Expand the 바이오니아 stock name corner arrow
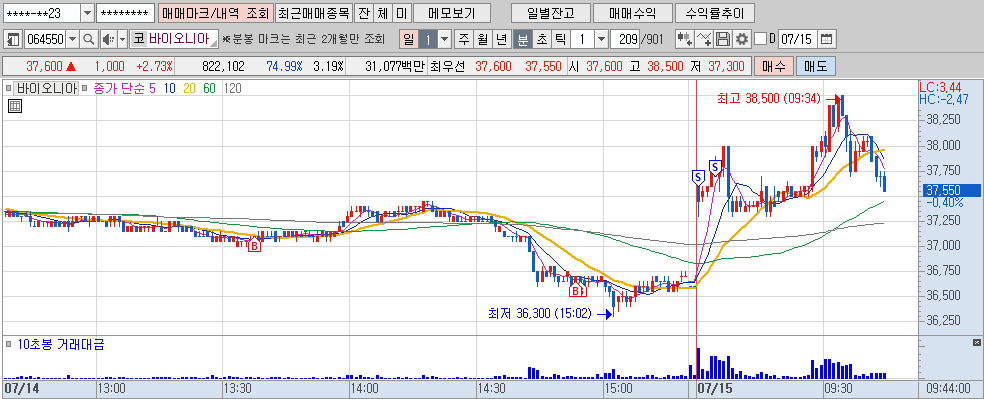984x399 pixels. click(214, 43)
